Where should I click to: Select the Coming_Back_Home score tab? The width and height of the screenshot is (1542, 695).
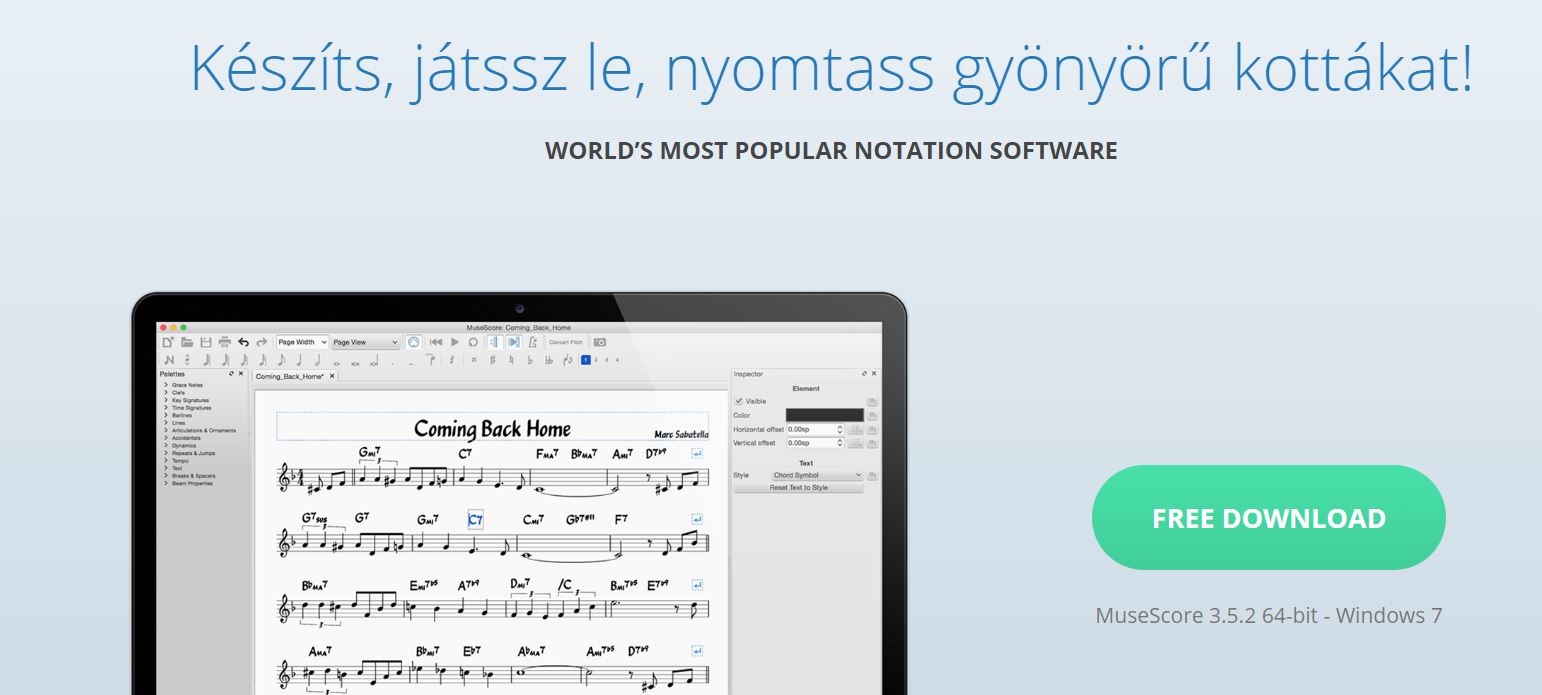coord(289,376)
